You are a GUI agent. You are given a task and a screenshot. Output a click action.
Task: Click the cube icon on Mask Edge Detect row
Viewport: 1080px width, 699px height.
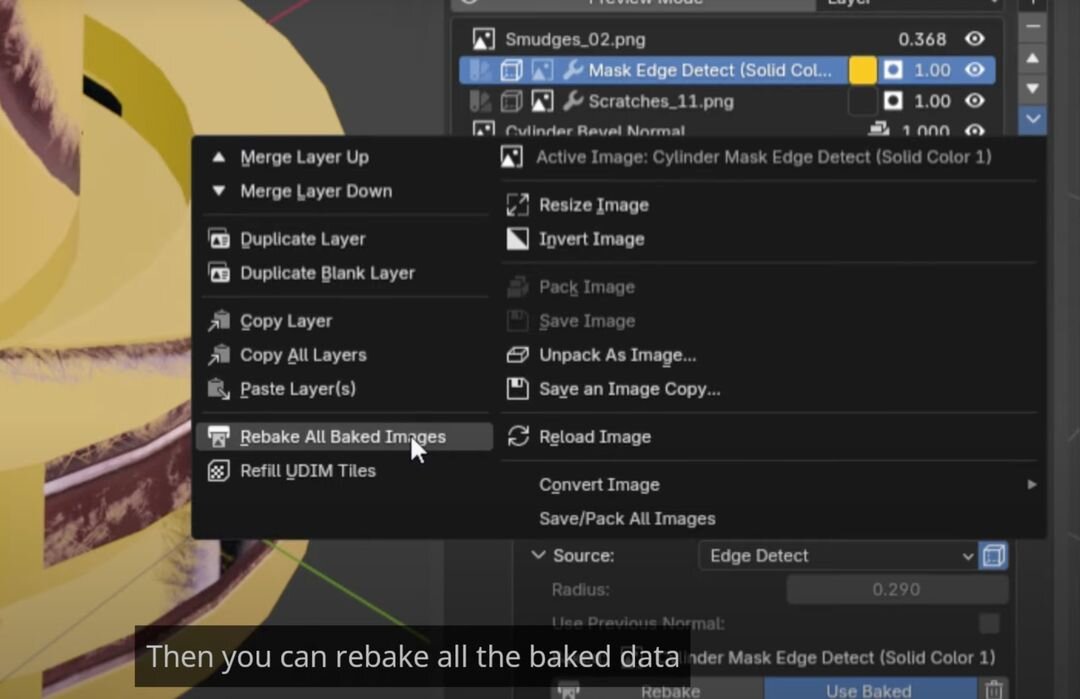[x=511, y=70]
